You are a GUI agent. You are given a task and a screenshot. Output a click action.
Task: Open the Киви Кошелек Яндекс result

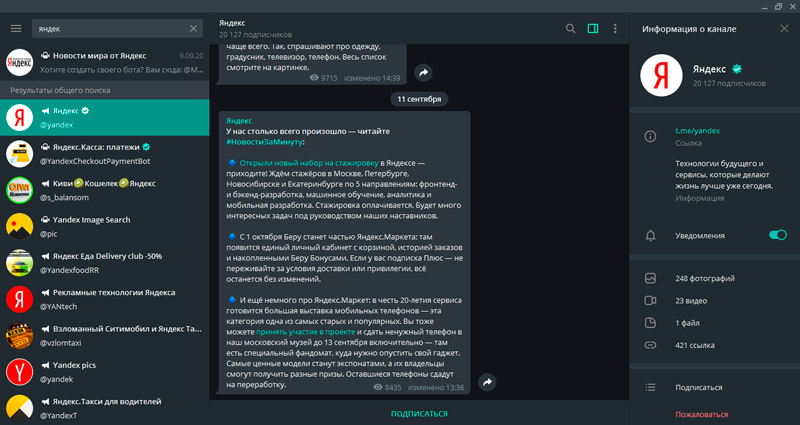point(105,190)
